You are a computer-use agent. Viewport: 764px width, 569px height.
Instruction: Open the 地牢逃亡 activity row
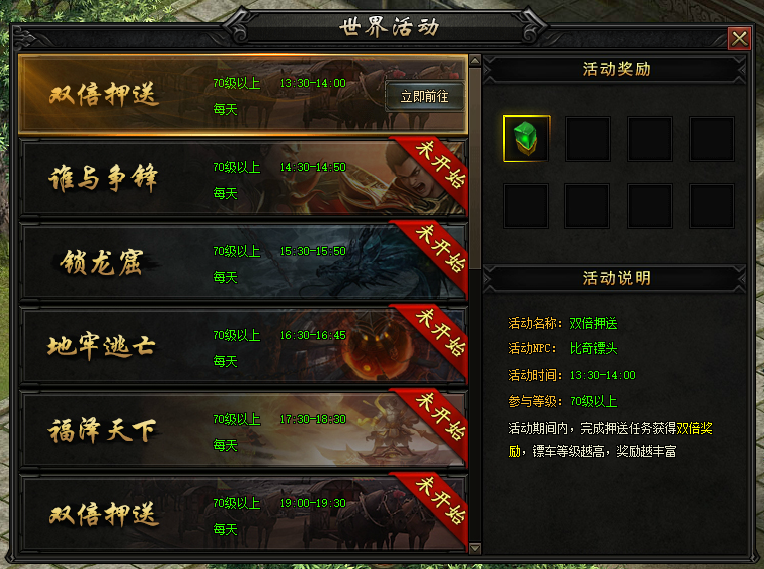coord(243,346)
